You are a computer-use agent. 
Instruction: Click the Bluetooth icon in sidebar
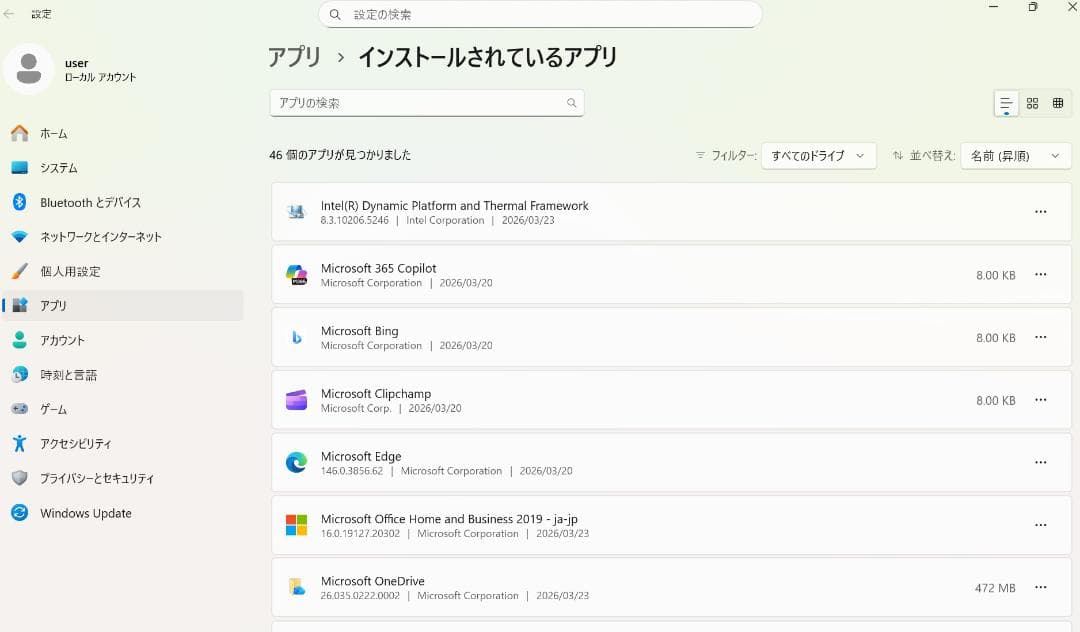pos(19,202)
